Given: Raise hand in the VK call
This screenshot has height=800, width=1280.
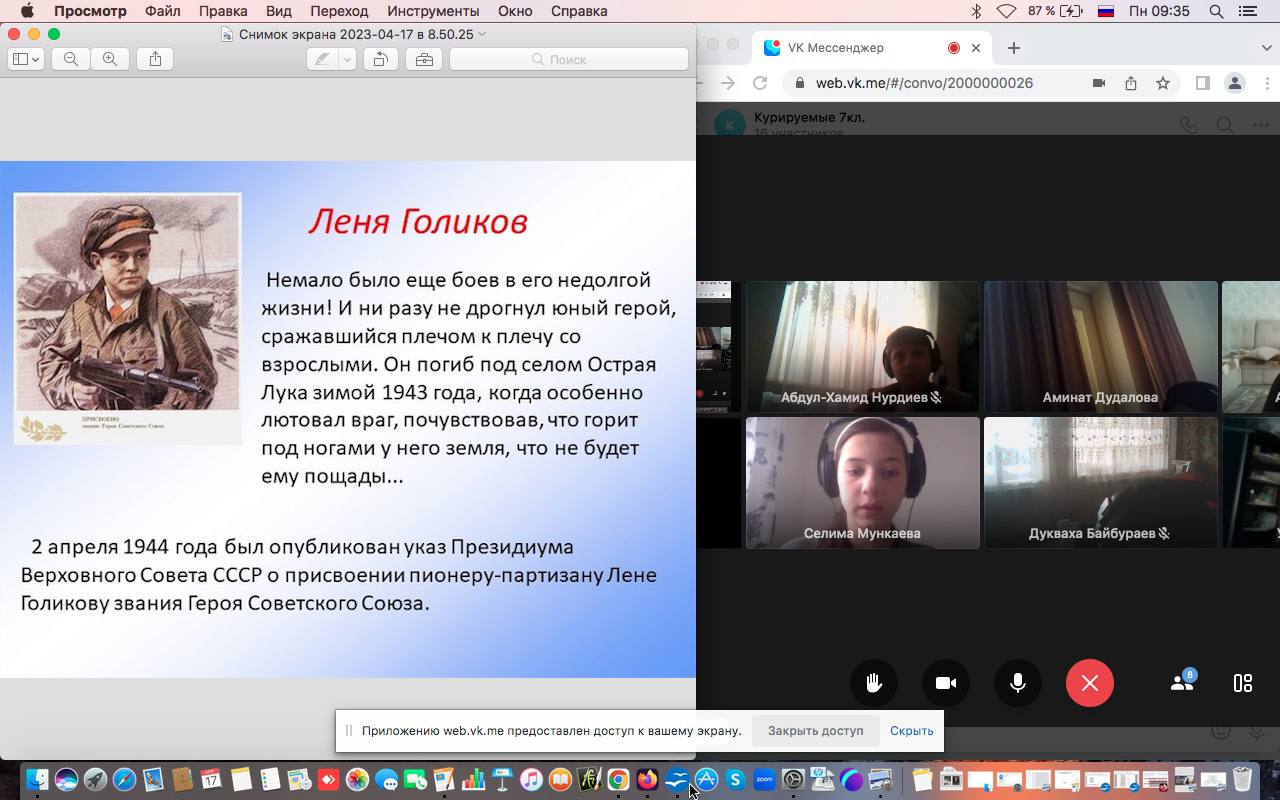Looking at the screenshot, I should (x=873, y=683).
